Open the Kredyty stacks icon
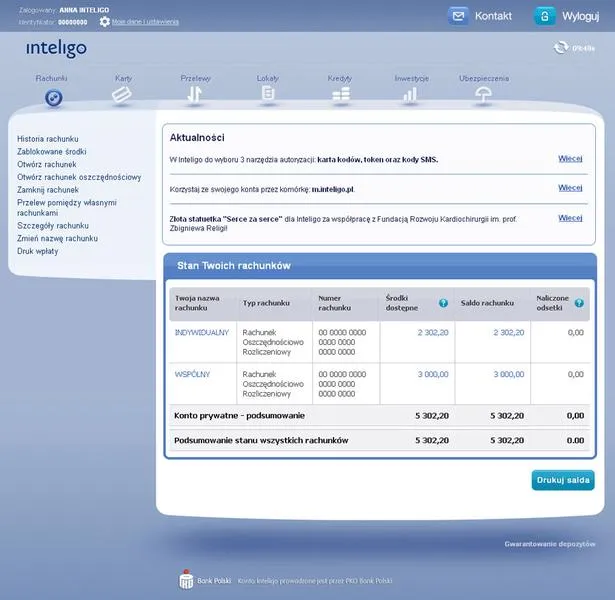Viewport: 615px width, 600px height. (x=341, y=94)
